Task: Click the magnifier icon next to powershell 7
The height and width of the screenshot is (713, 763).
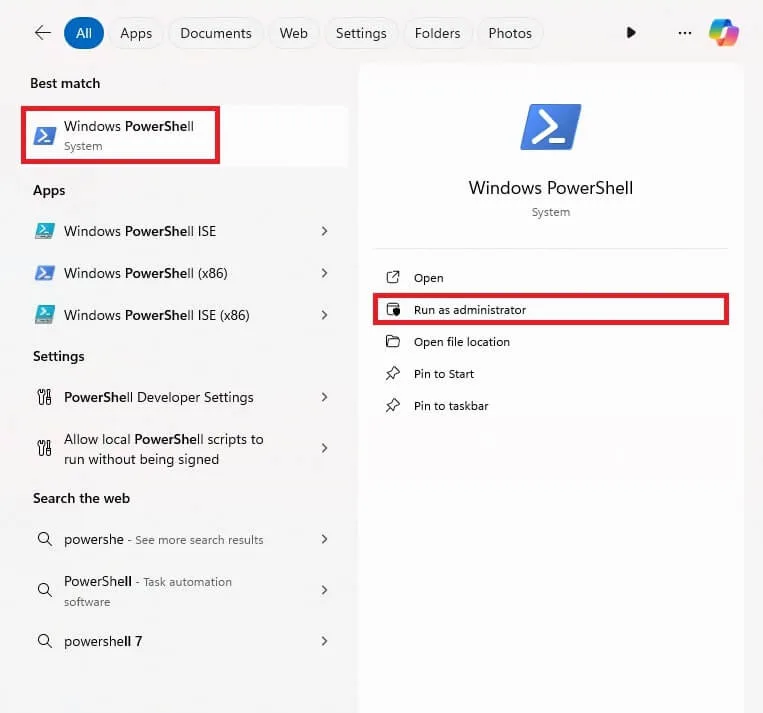Action: coord(45,641)
